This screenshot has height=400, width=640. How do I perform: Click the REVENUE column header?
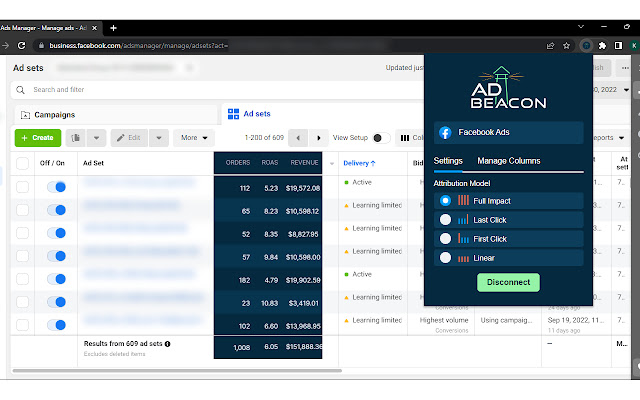coord(304,162)
